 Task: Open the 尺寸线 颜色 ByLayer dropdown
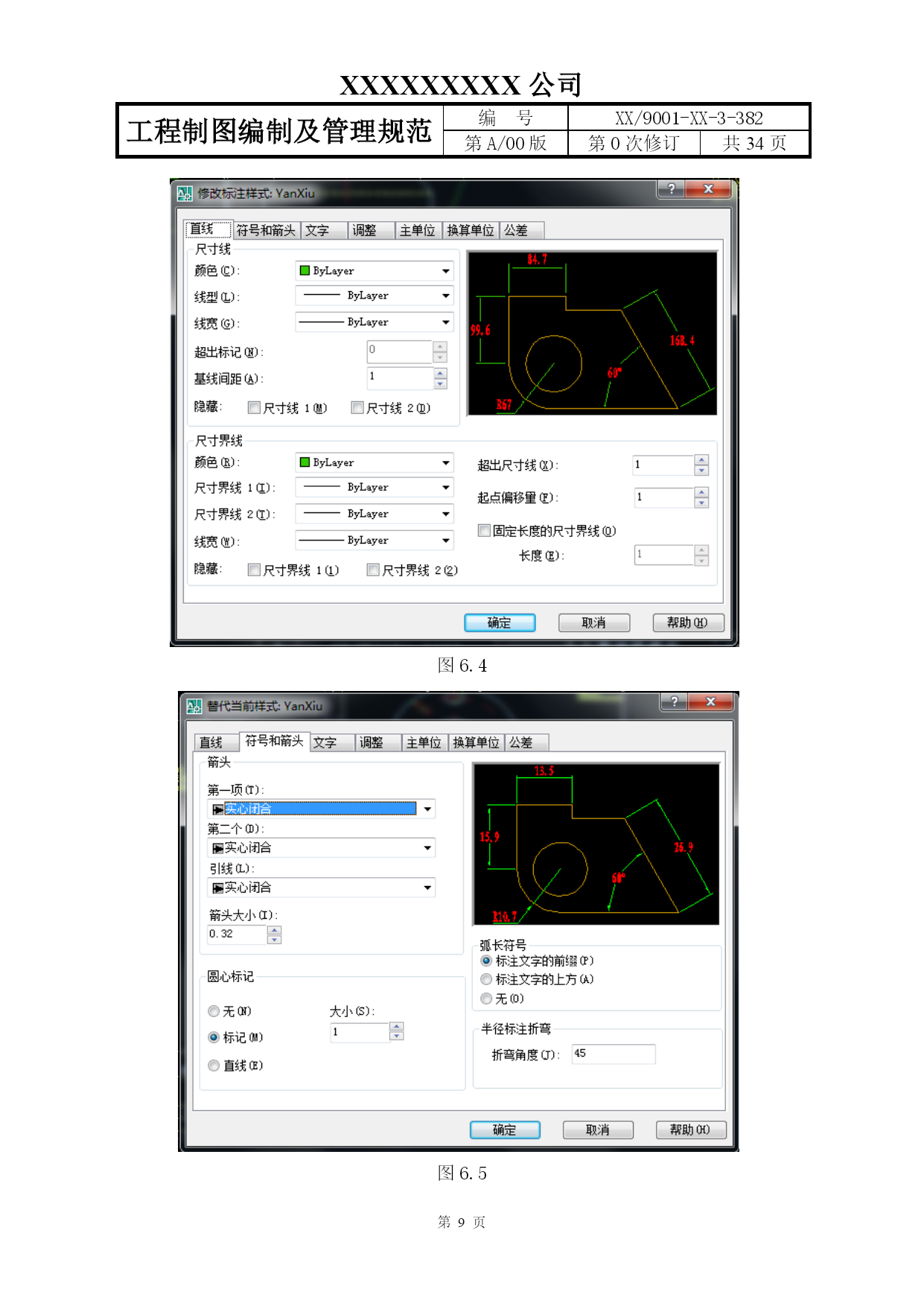375,271
